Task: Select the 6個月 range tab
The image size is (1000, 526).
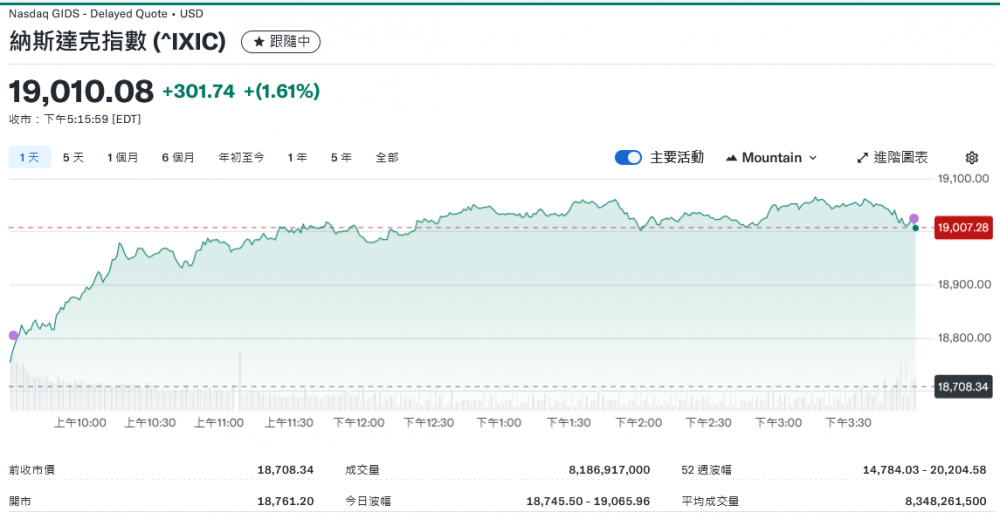Action: [178, 158]
